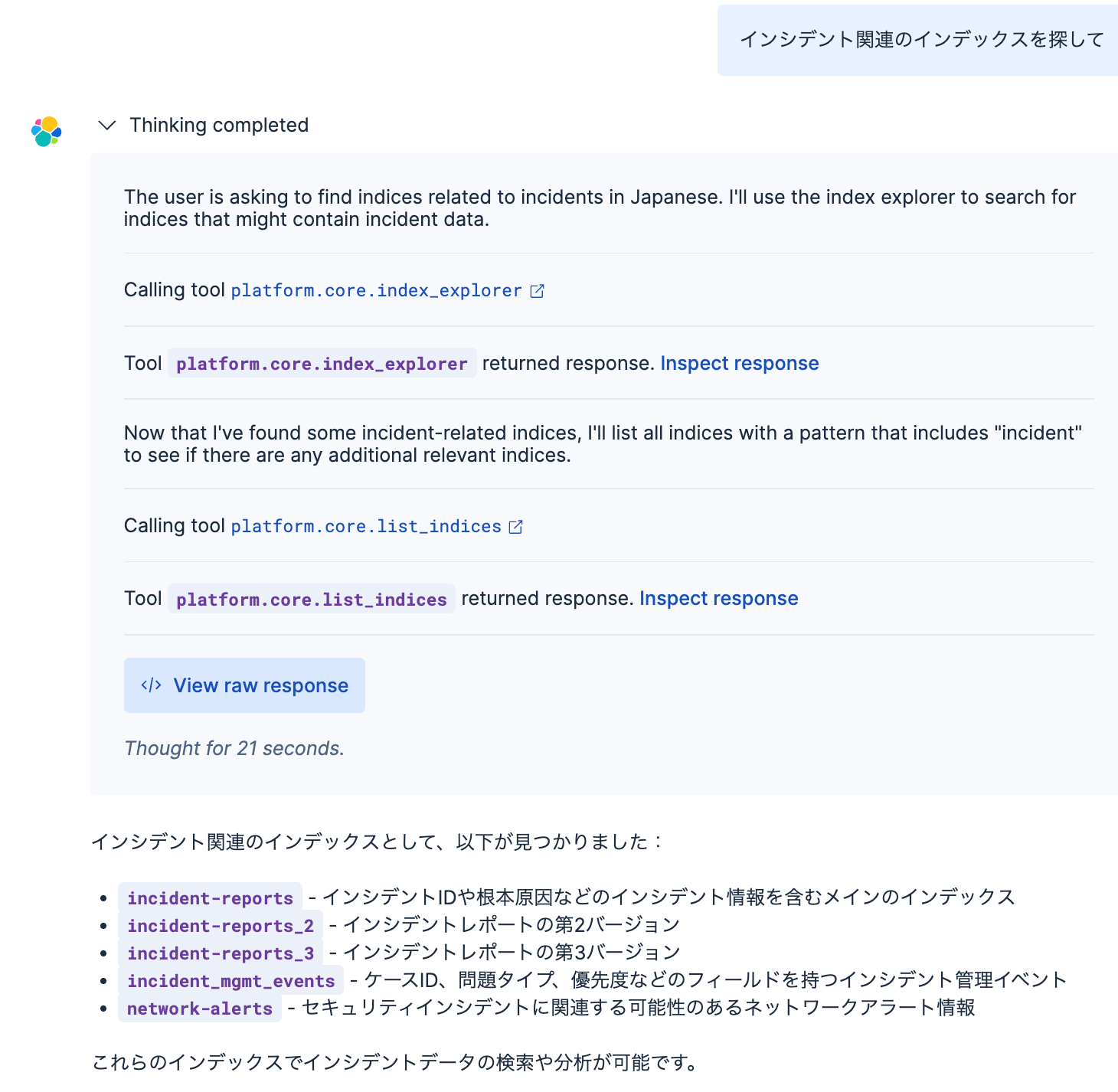The width and height of the screenshot is (1118, 1092).
Task: Open platform.core.index_explorer tool link
Action: [376, 291]
